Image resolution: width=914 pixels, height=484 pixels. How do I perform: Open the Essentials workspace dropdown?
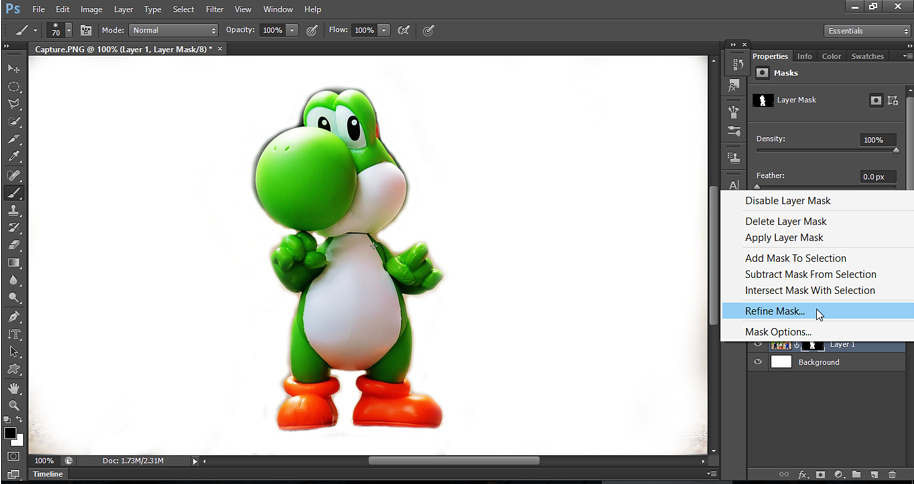(x=866, y=31)
